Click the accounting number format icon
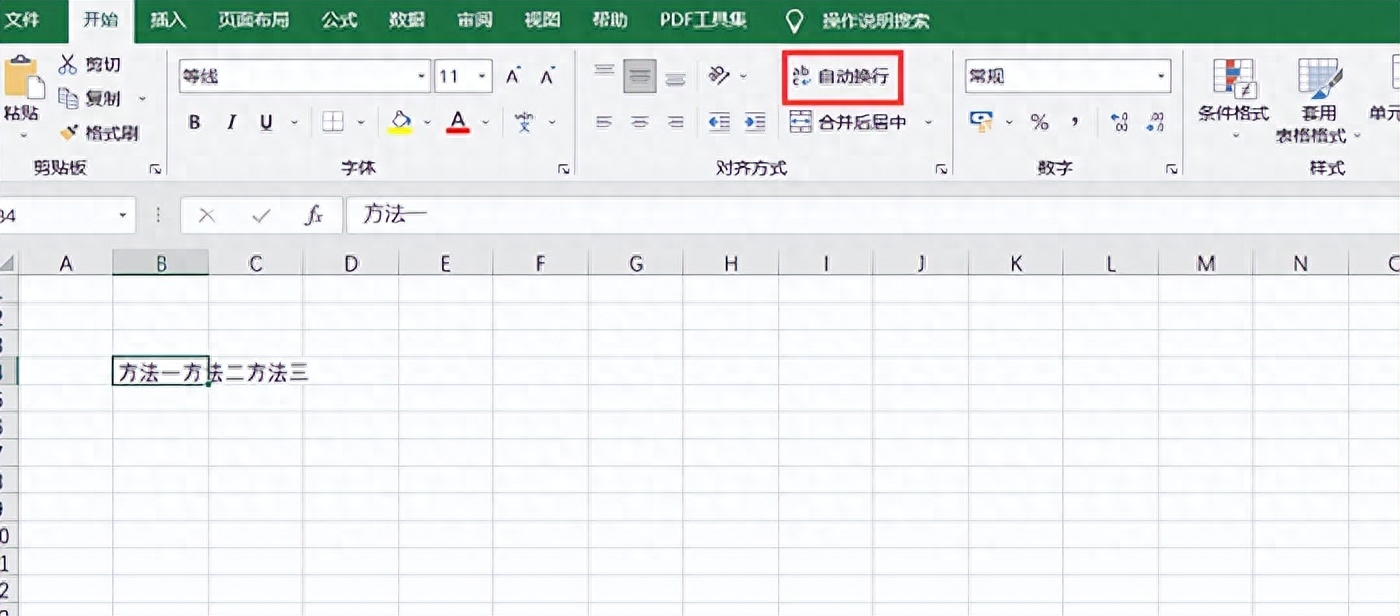The height and width of the screenshot is (616, 1400). coord(982,122)
